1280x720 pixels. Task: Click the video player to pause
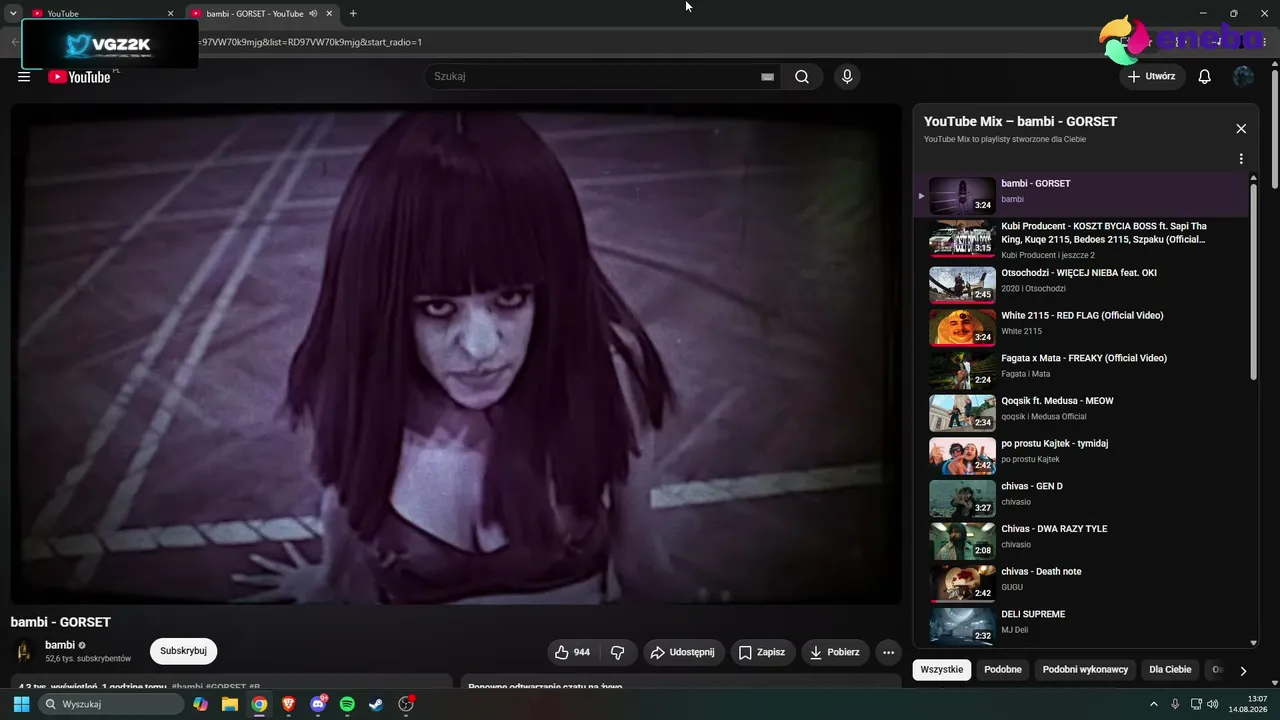456,354
